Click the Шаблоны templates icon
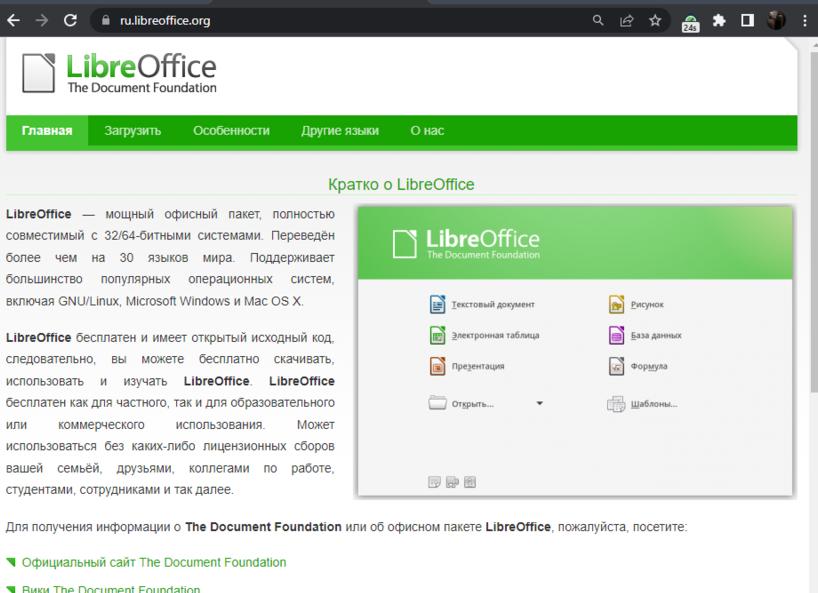This screenshot has width=818, height=593. (x=616, y=404)
